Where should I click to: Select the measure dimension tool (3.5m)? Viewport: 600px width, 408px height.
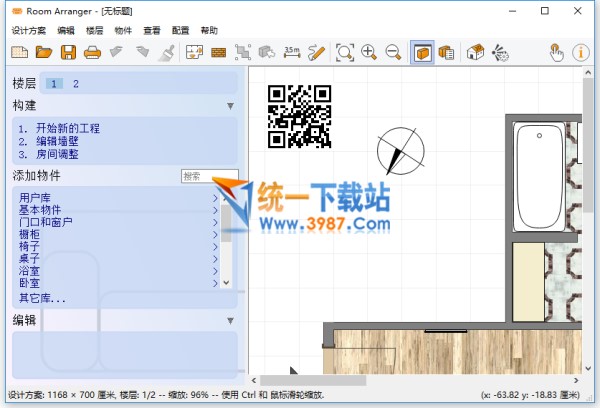(x=292, y=52)
